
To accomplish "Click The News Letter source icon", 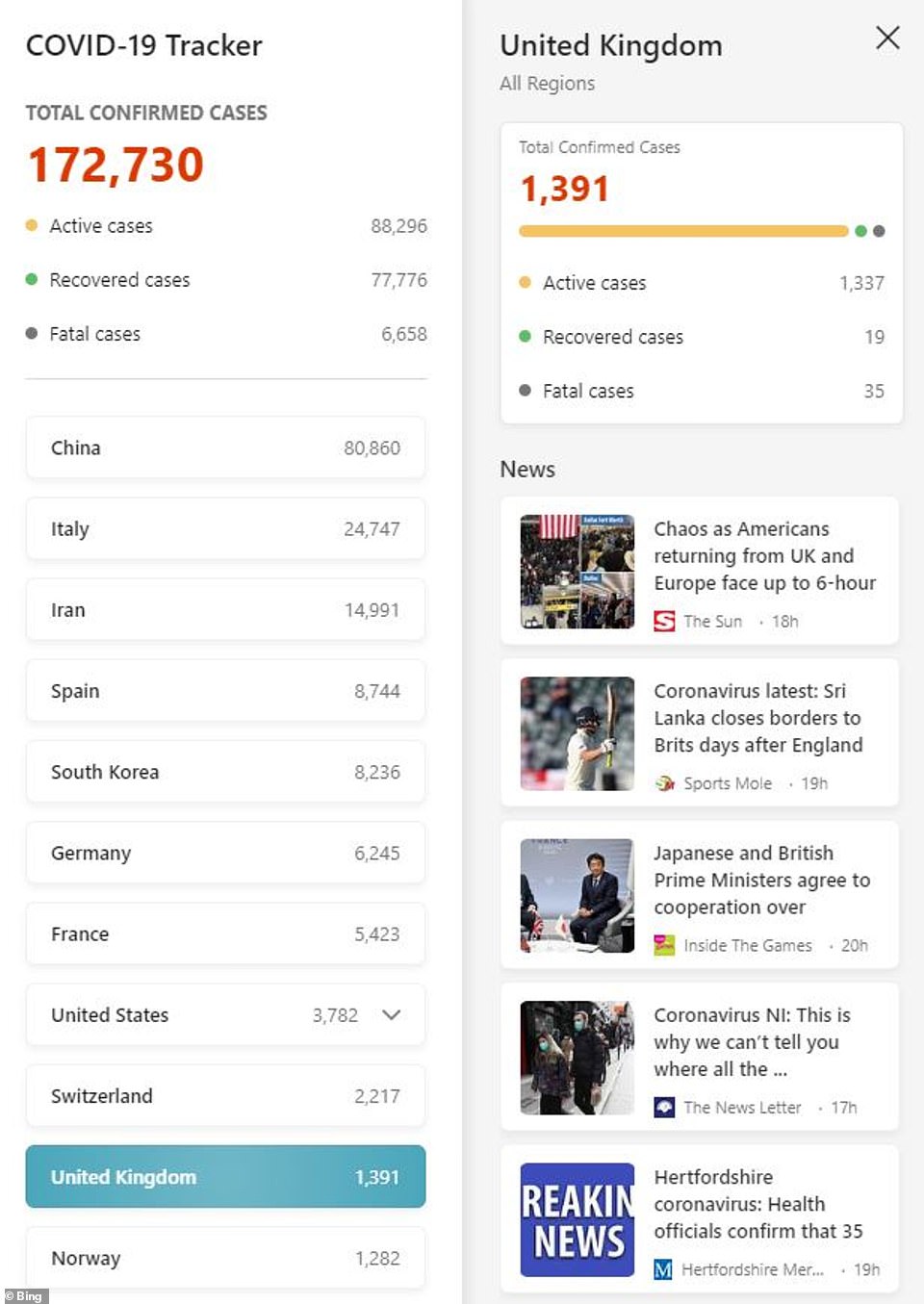I will (664, 1107).
